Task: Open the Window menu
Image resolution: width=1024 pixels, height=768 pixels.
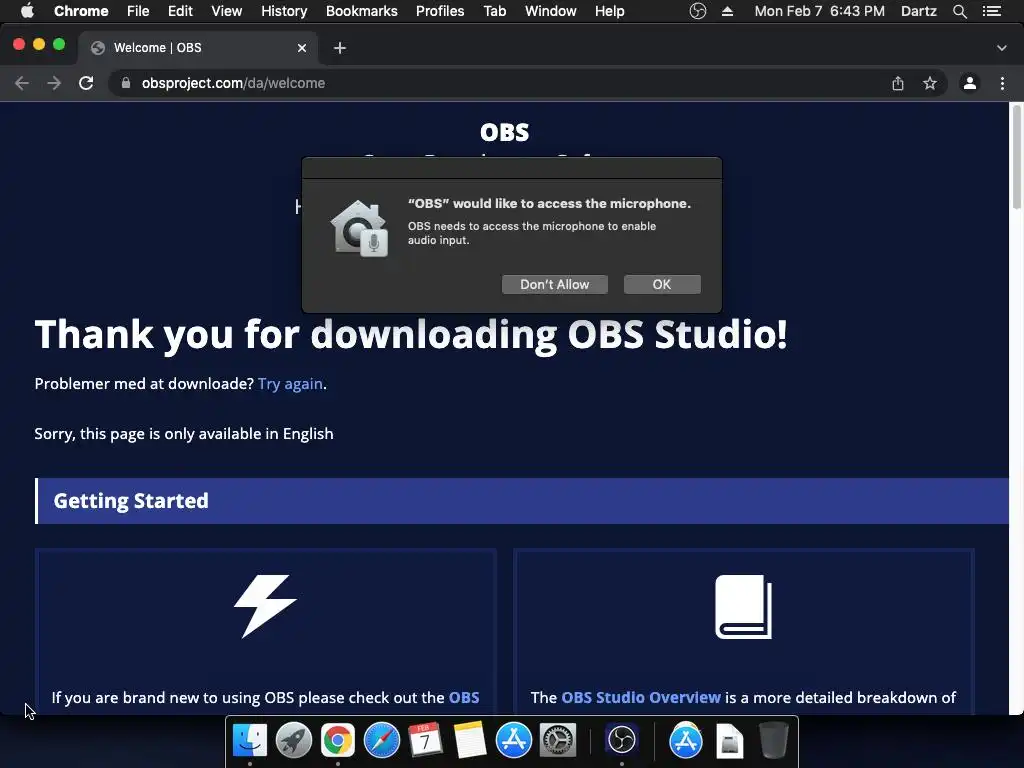Action: pyautogui.click(x=551, y=11)
